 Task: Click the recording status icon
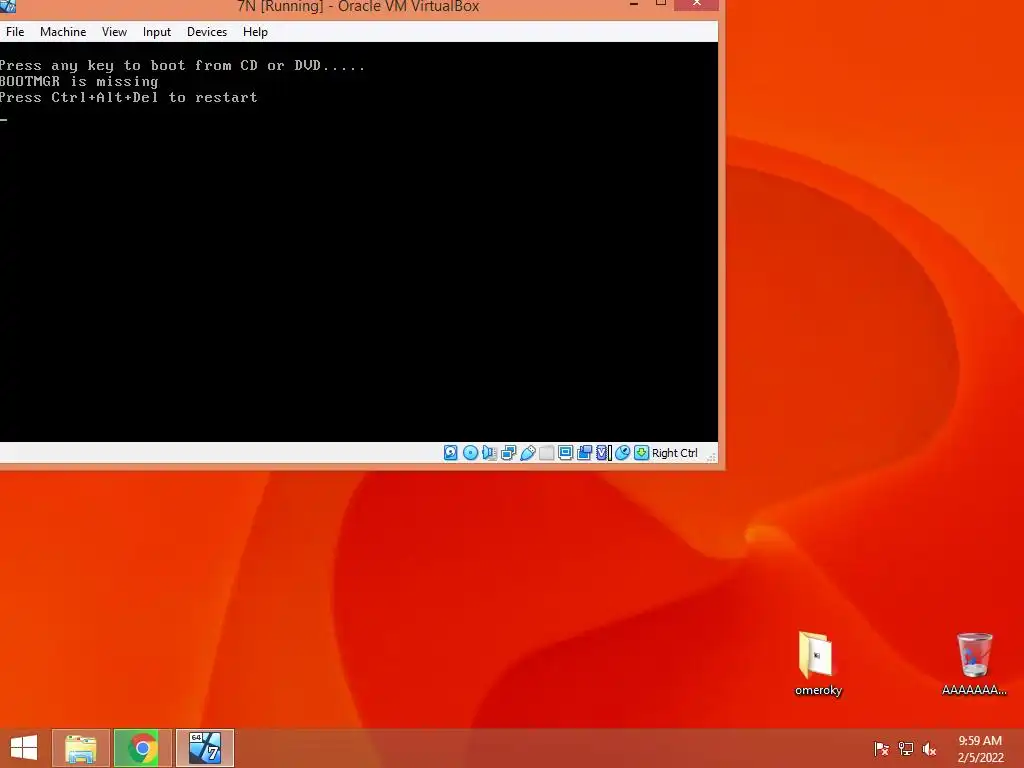point(584,453)
